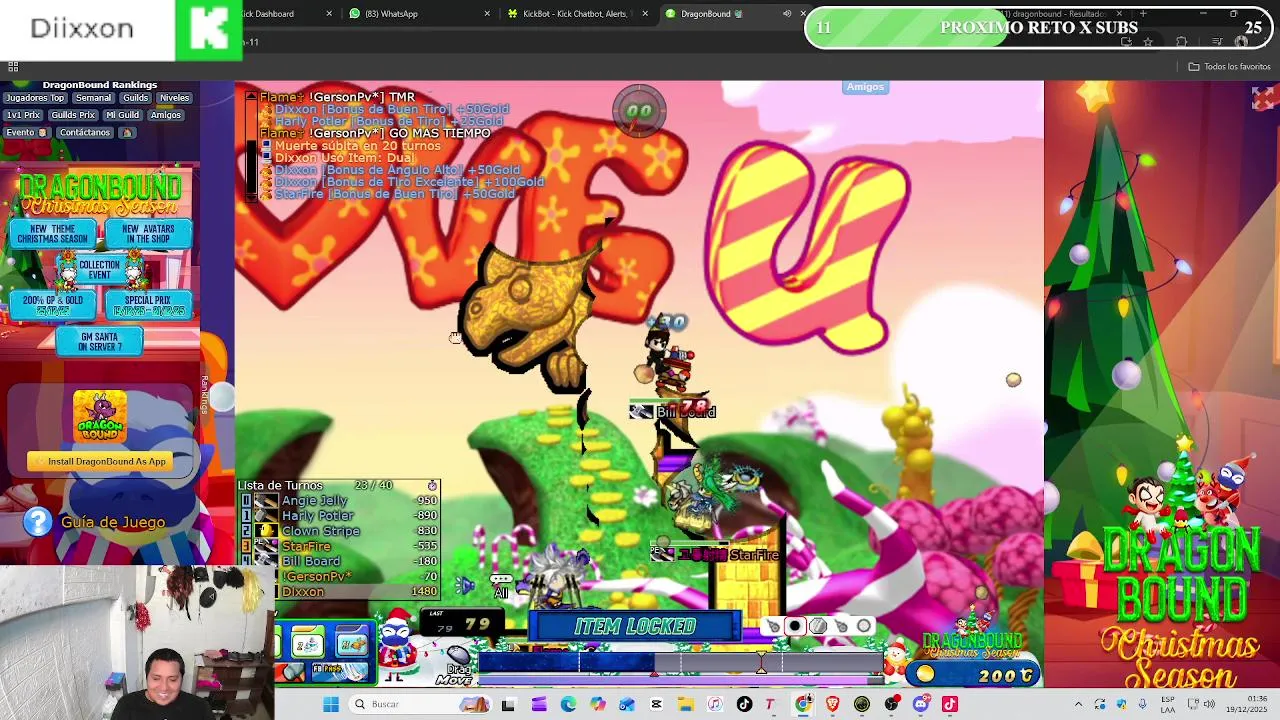Screen dimensions: 1280x720
Task: Open the 200% GP & Gold banner
Action: pos(53,305)
